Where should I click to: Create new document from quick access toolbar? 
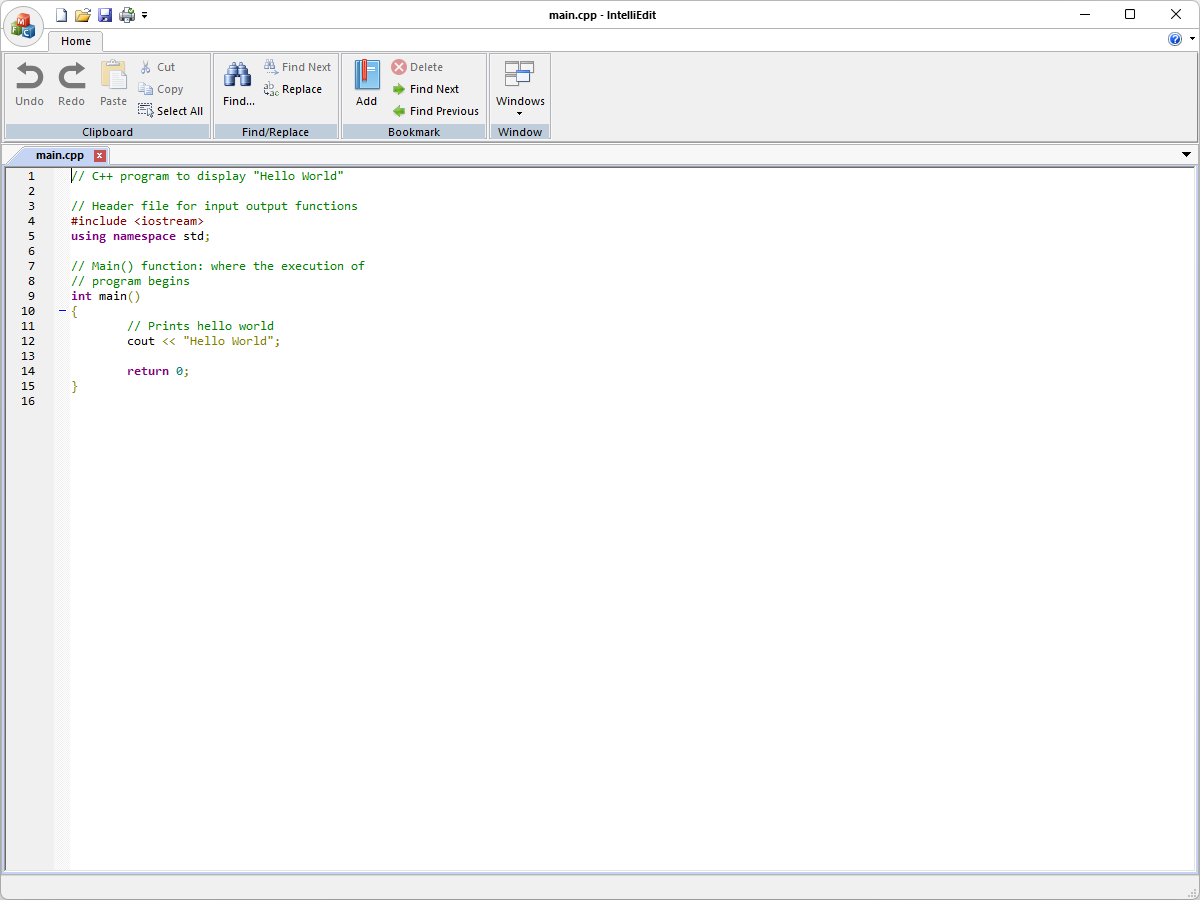61,15
